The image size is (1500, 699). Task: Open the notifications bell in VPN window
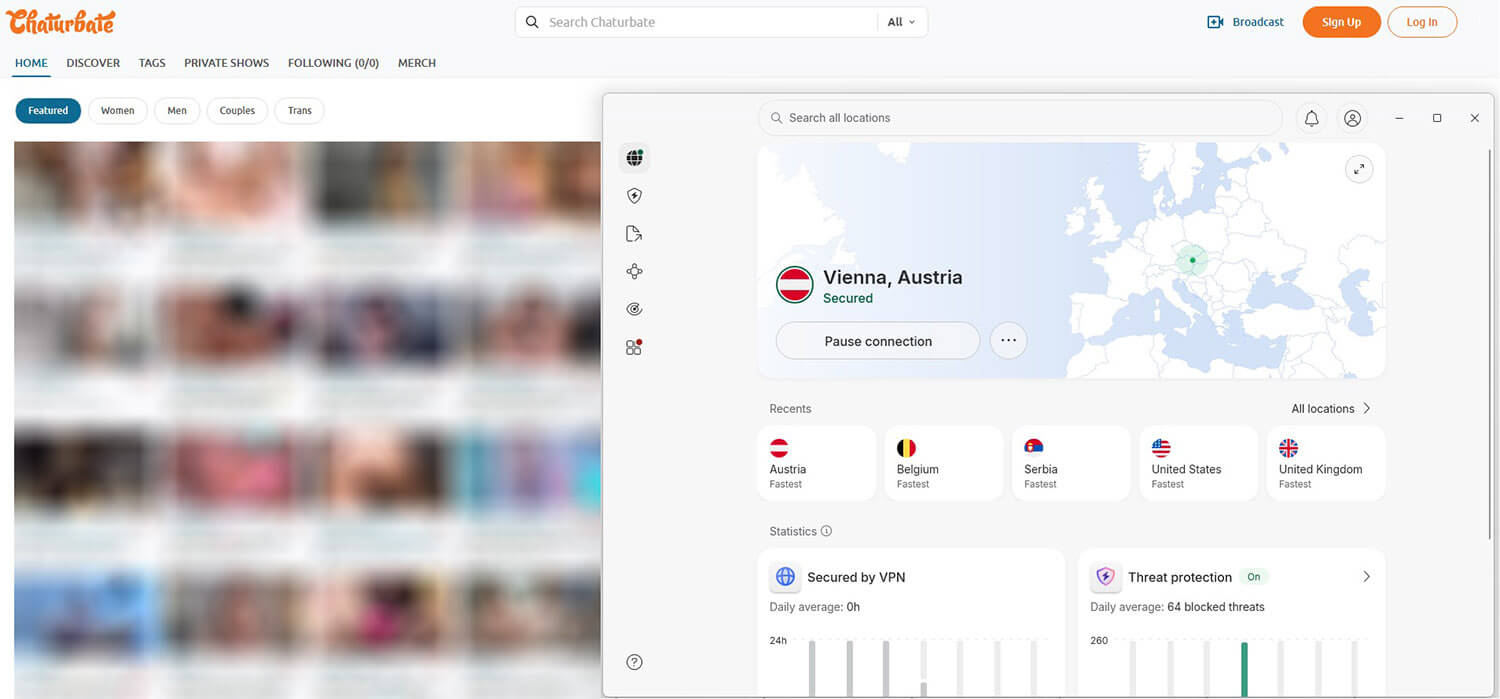pyautogui.click(x=1312, y=118)
